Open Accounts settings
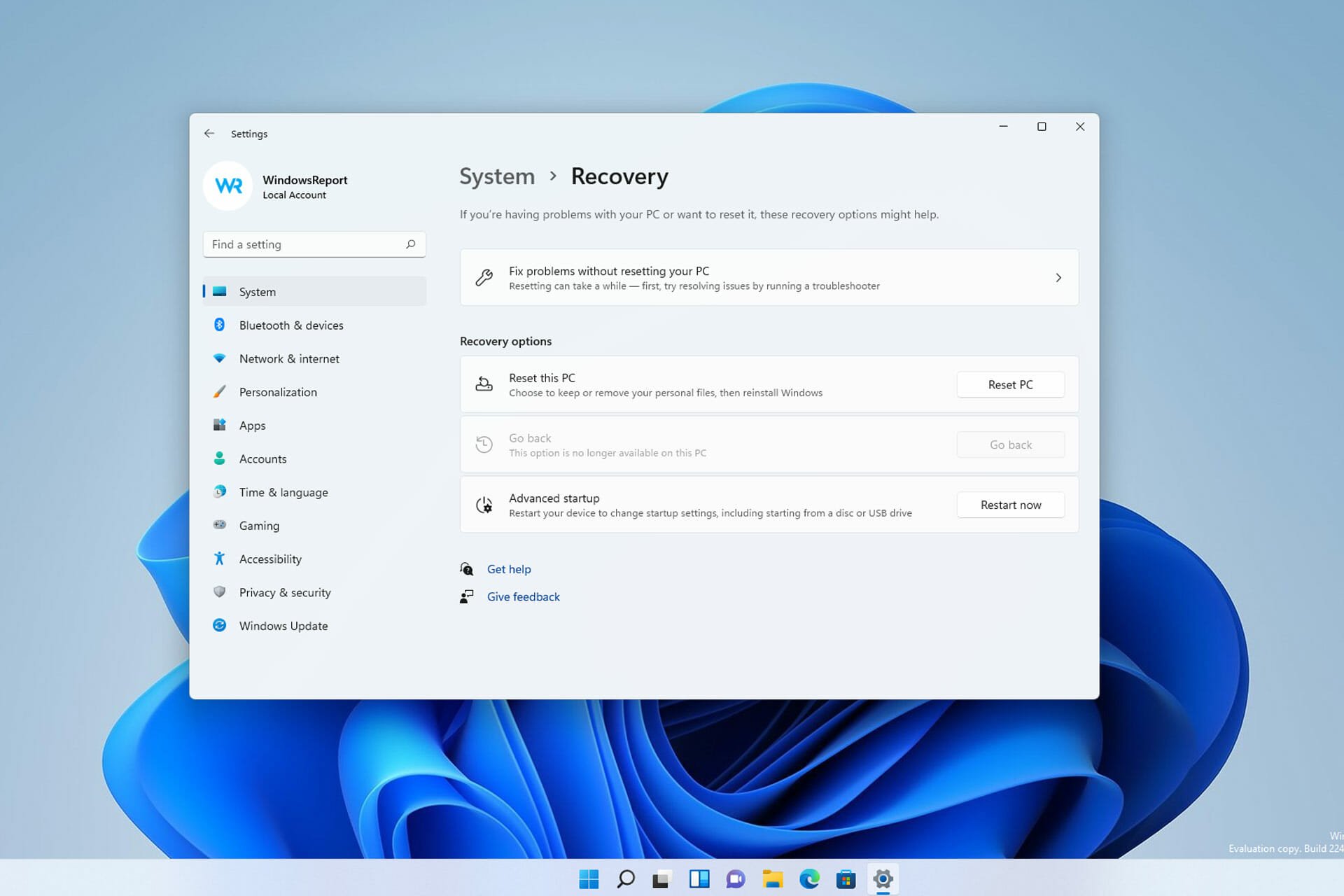1344x896 pixels. click(x=314, y=458)
